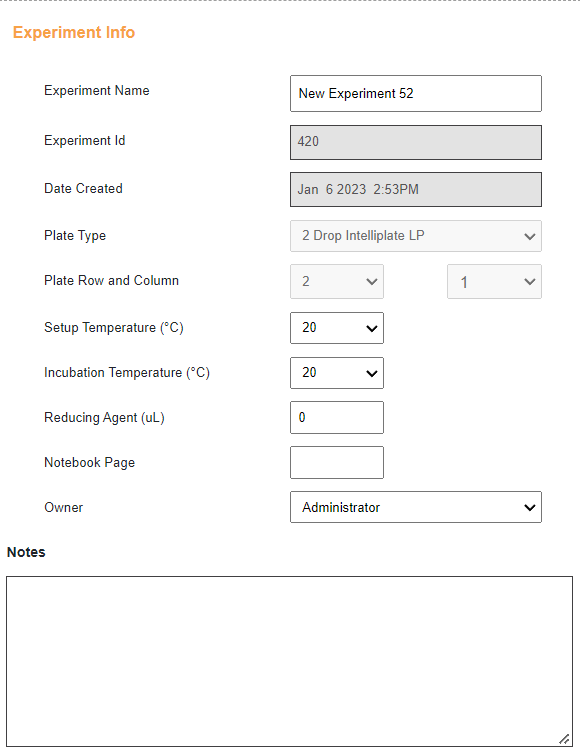Click the Notebook Page label
The width and height of the screenshot is (580, 754).
click(x=89, y=463)
